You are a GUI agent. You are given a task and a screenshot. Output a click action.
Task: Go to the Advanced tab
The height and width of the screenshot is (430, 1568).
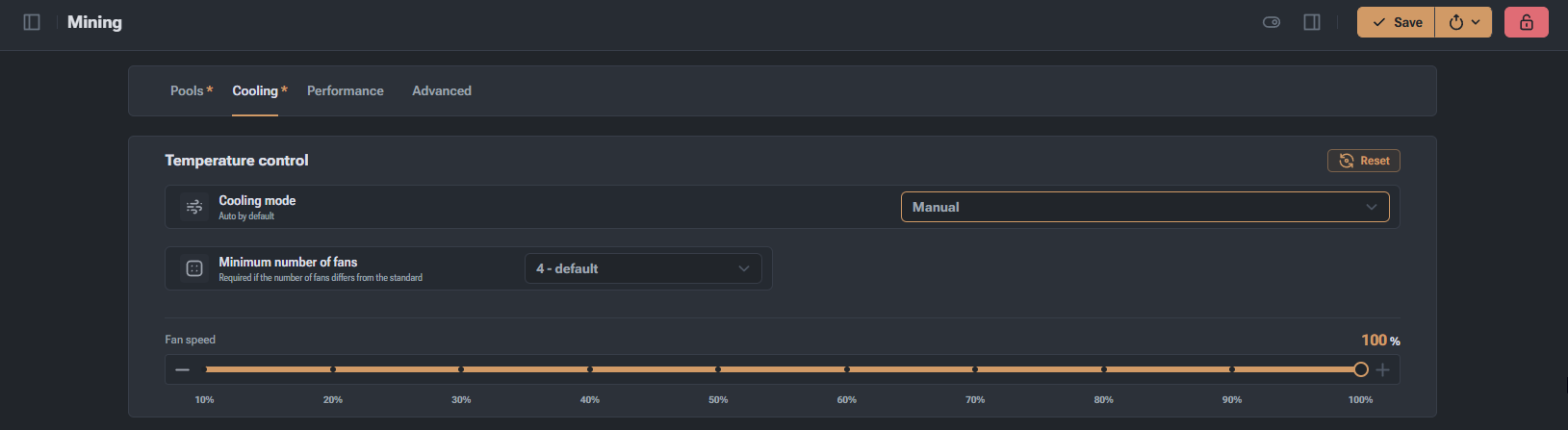point(442,90)
